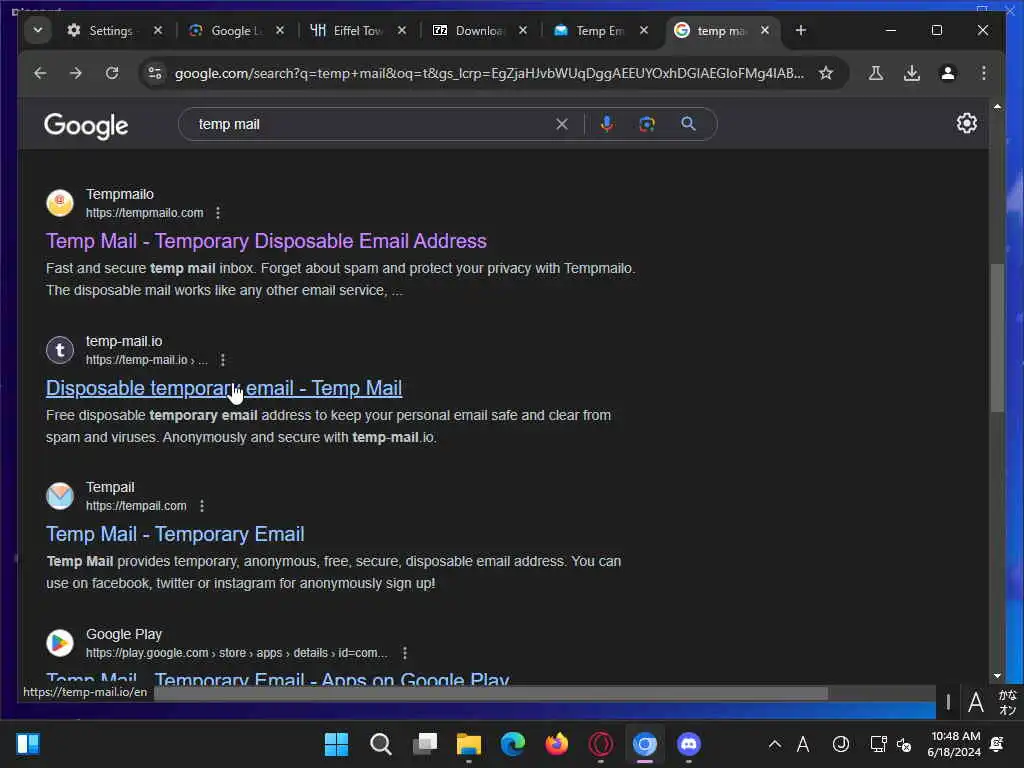Open Temp Mail - Temporary Email link
This screenshot has width=1024, height=768.
pyautogui.click(x=175, y=534)
